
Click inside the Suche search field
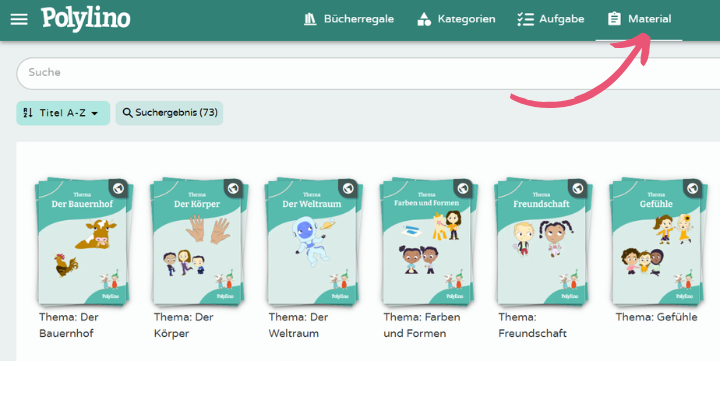[360, 73]
